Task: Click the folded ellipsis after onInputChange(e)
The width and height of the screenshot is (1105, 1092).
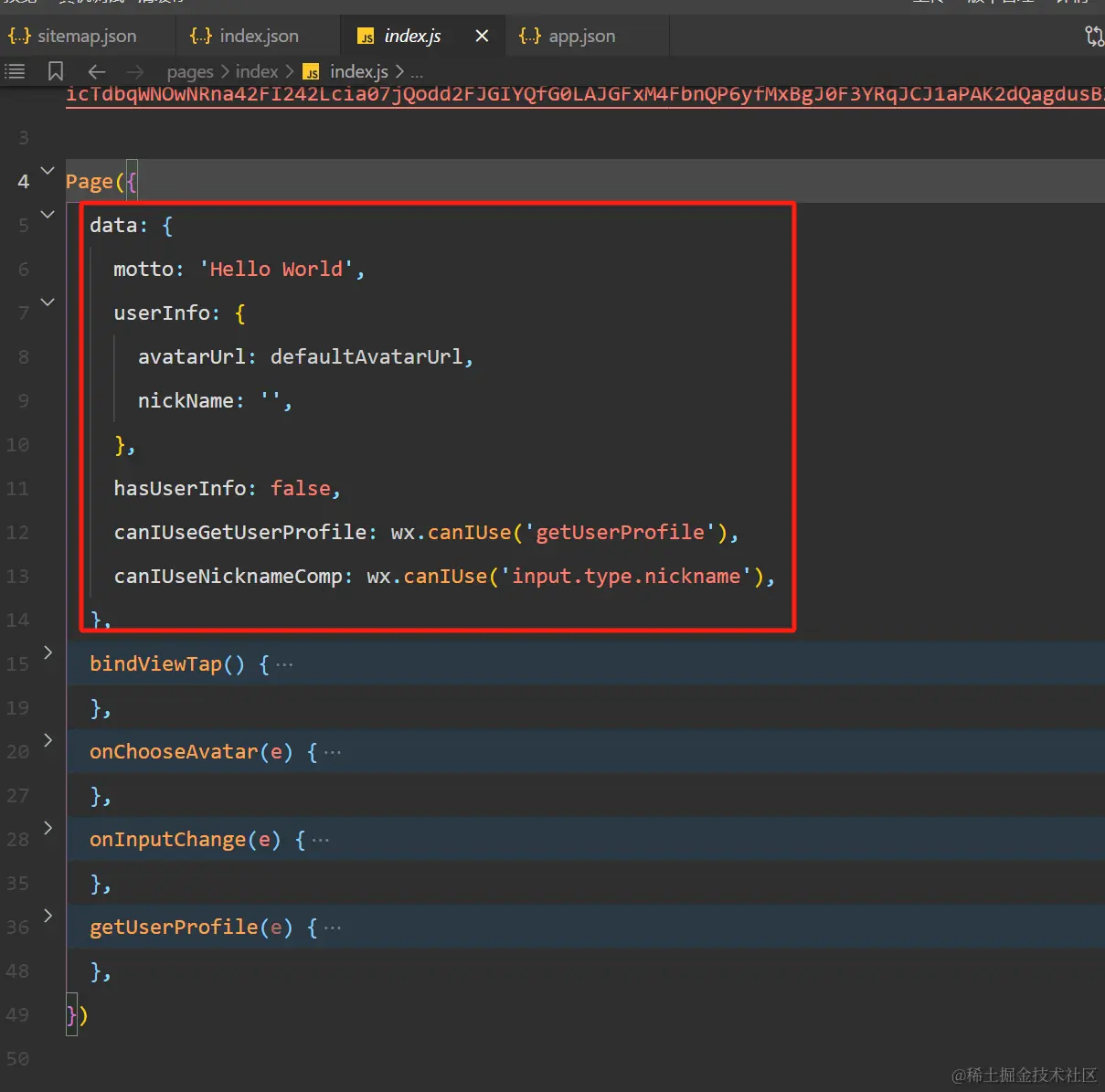Action: tap(321, 840)
